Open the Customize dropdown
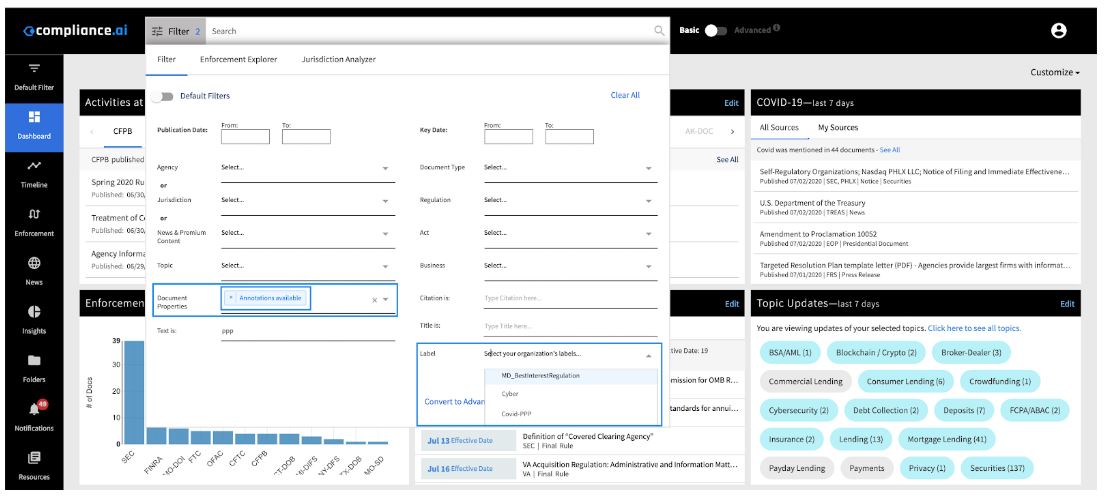Viewport: 1105px width, 498px height. click(x=1054, y=73)
